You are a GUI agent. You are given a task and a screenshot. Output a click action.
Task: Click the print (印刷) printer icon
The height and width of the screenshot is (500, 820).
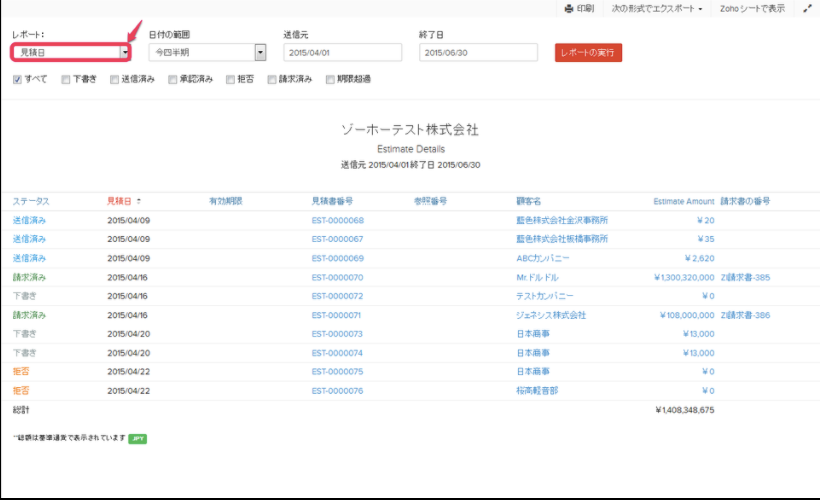[569, 8]
